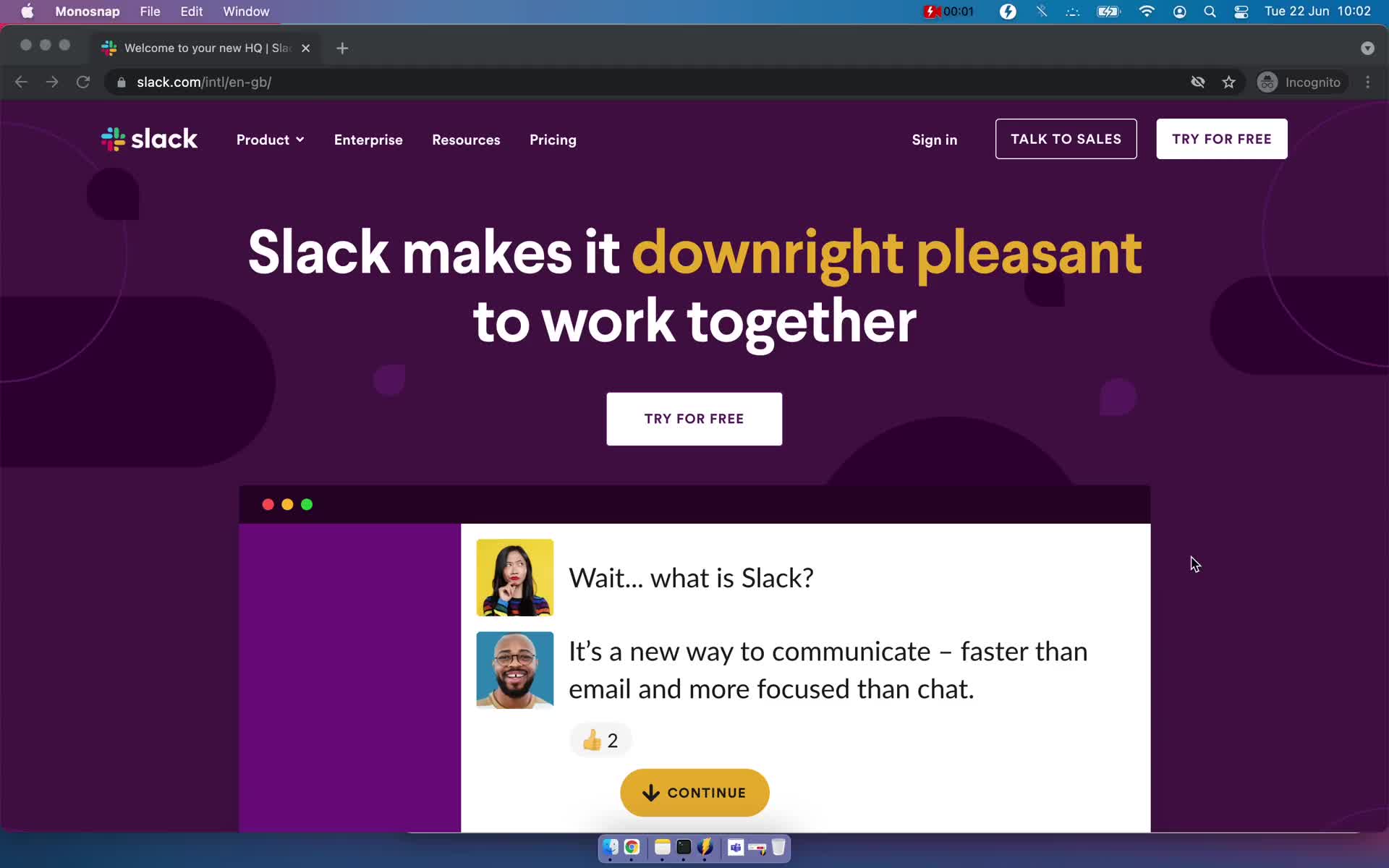Click the Sign in link
Screen dimensions: 1389x868
[934, 140]
